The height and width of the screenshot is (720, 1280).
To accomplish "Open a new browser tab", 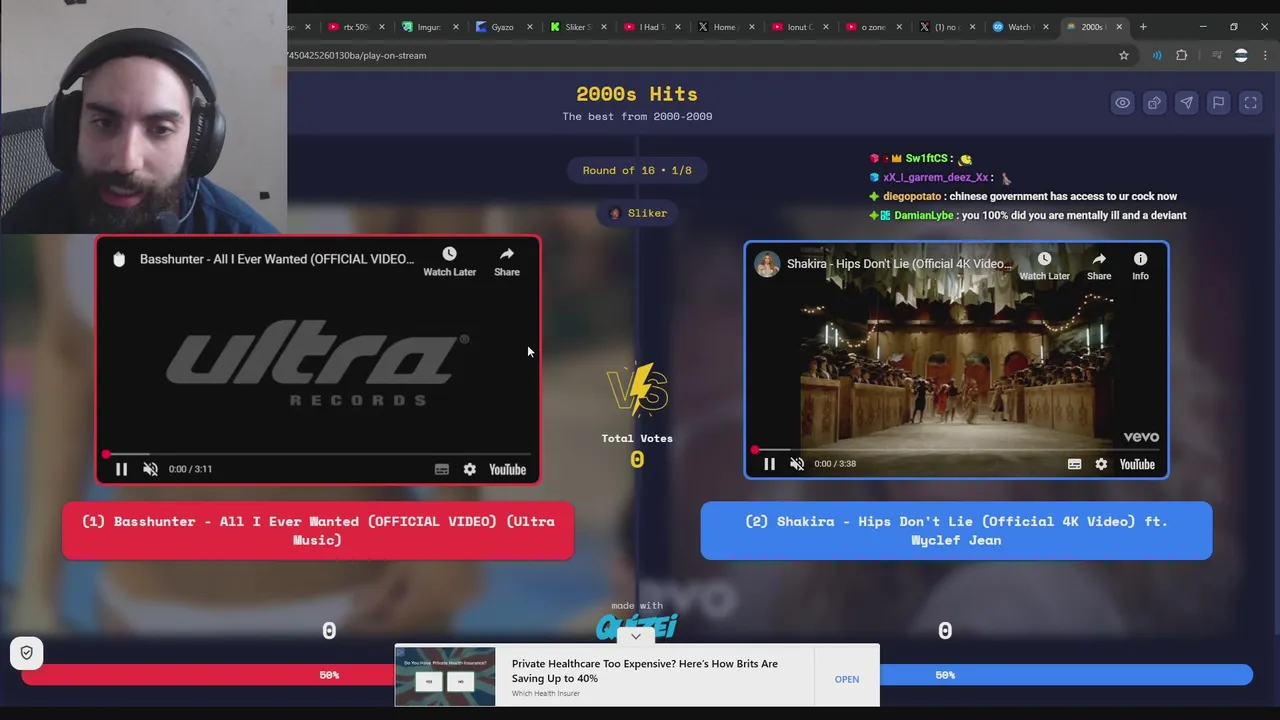I will click(1143, 27).
